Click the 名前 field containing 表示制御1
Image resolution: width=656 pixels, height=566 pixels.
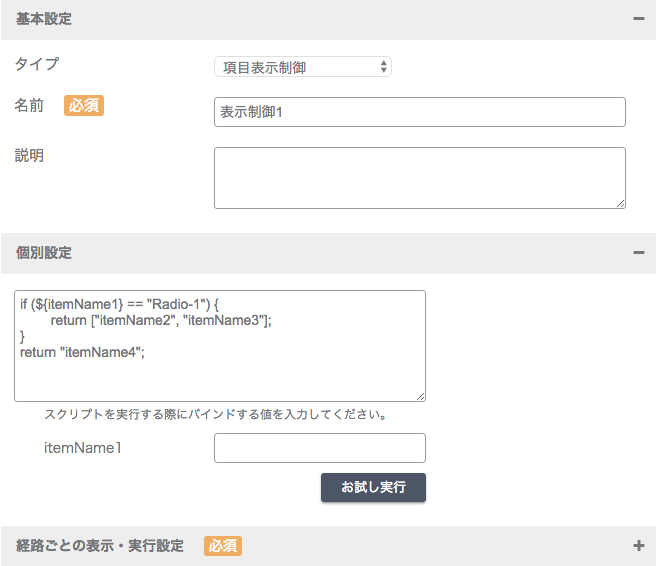pos(420,112)
